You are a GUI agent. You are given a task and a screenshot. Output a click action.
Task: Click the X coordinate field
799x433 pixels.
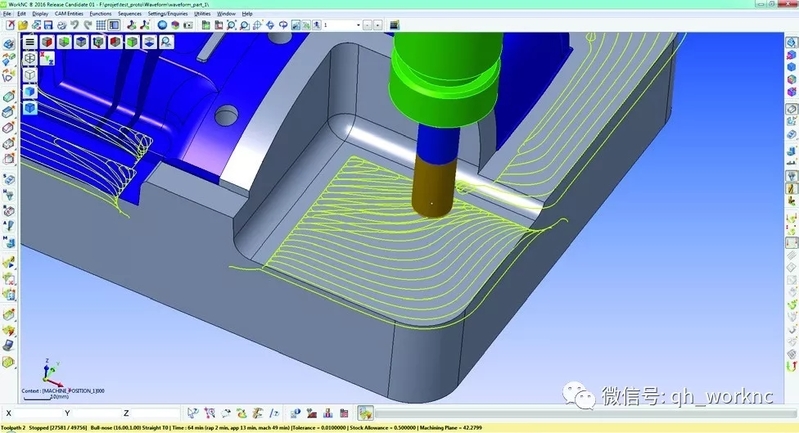point(35,412)
